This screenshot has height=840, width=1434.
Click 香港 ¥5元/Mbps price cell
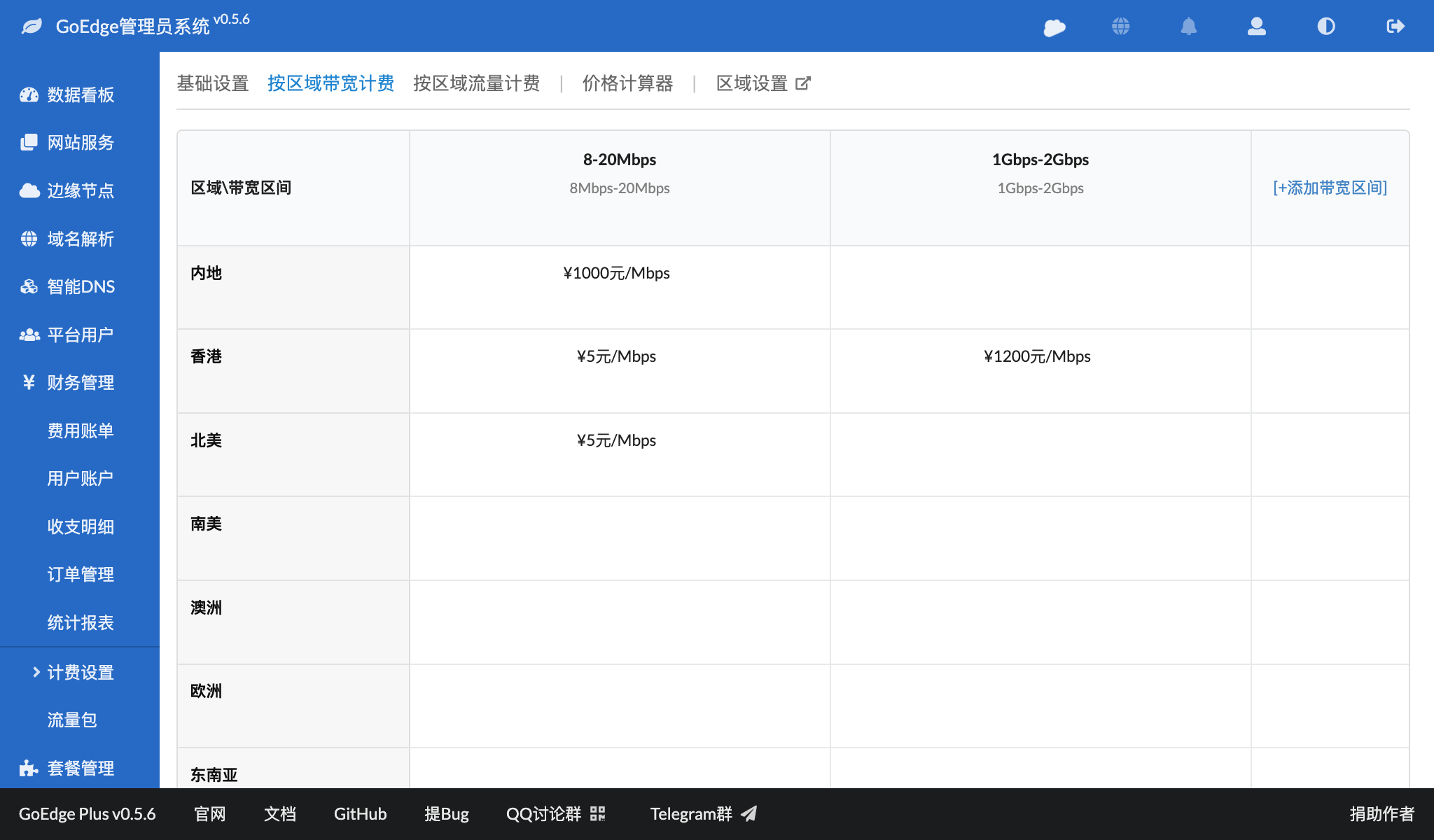pos(620,371)
